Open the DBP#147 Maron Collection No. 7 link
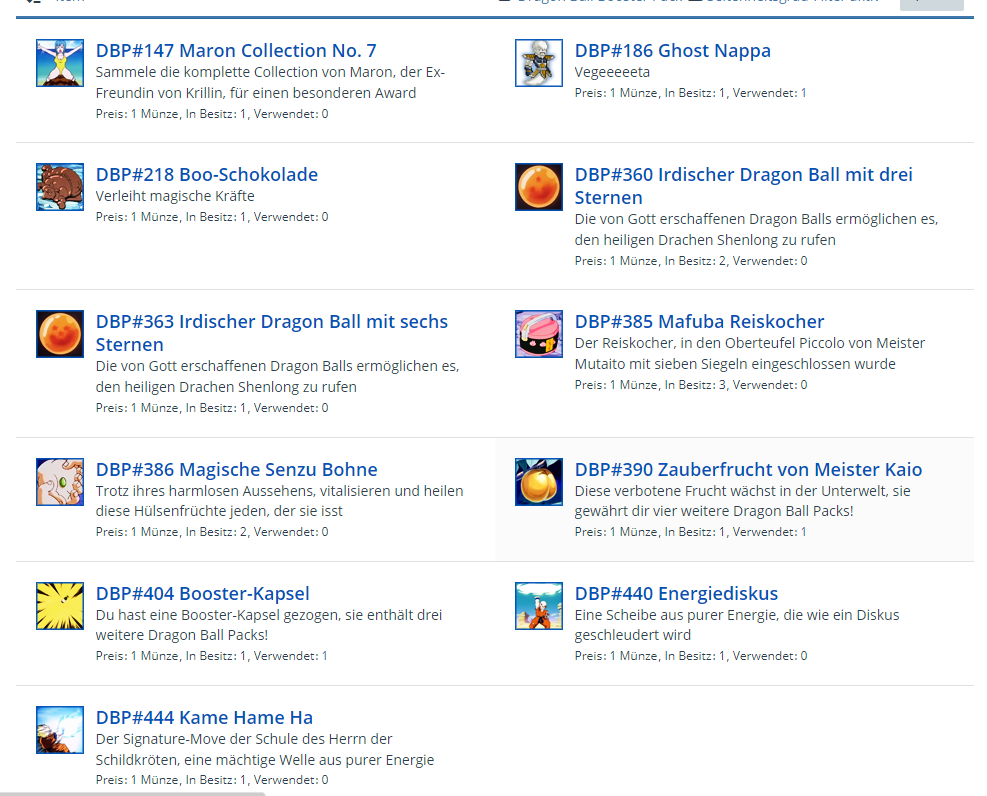This screenshot has width=987, height=796. click(236, 51)
